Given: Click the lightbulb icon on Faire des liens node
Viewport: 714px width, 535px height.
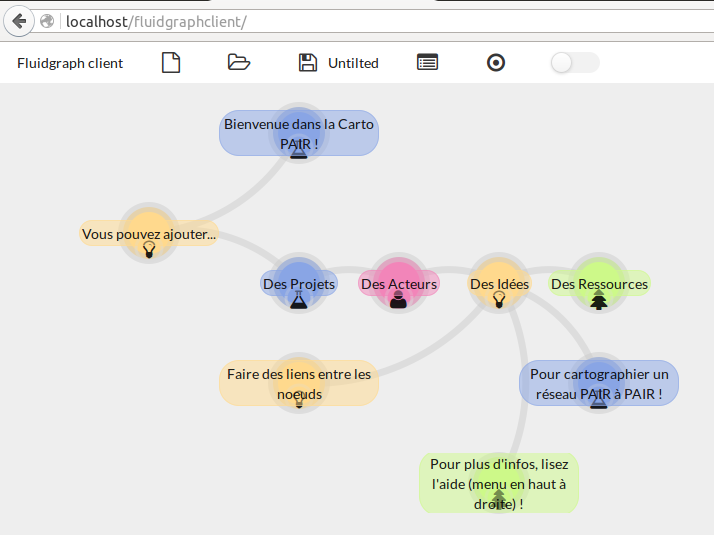Looking at the screenshot, I should click(x=299, y=399).
